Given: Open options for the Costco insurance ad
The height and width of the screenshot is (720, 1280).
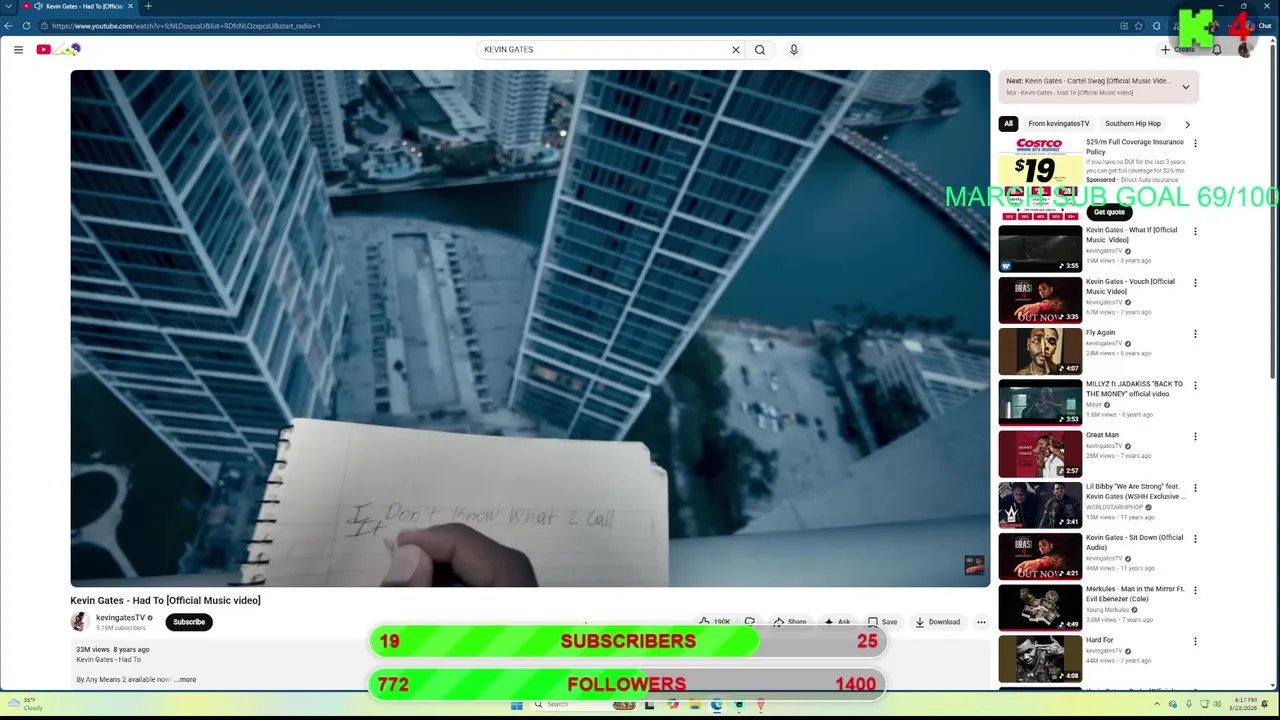Looking at the screenshot, I should click(x=1195, y=143).
